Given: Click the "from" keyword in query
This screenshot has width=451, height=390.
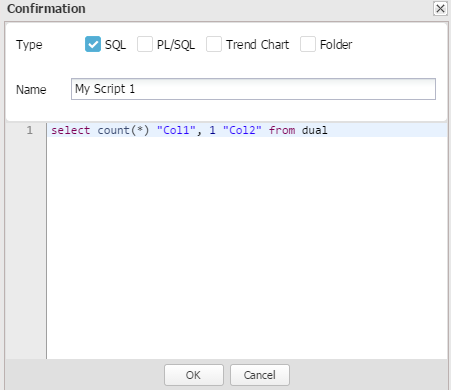Looking at the screenshot, I should tap(282, 130).
